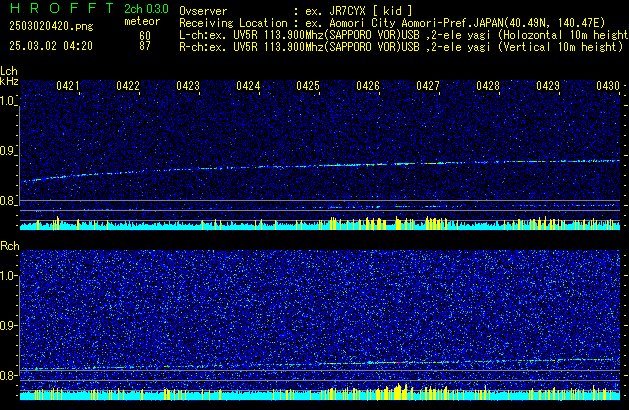Select the R-ch UV5R Vertical yagi line
The width and height of the screenshot is (629, 410).
pos(401,47)
